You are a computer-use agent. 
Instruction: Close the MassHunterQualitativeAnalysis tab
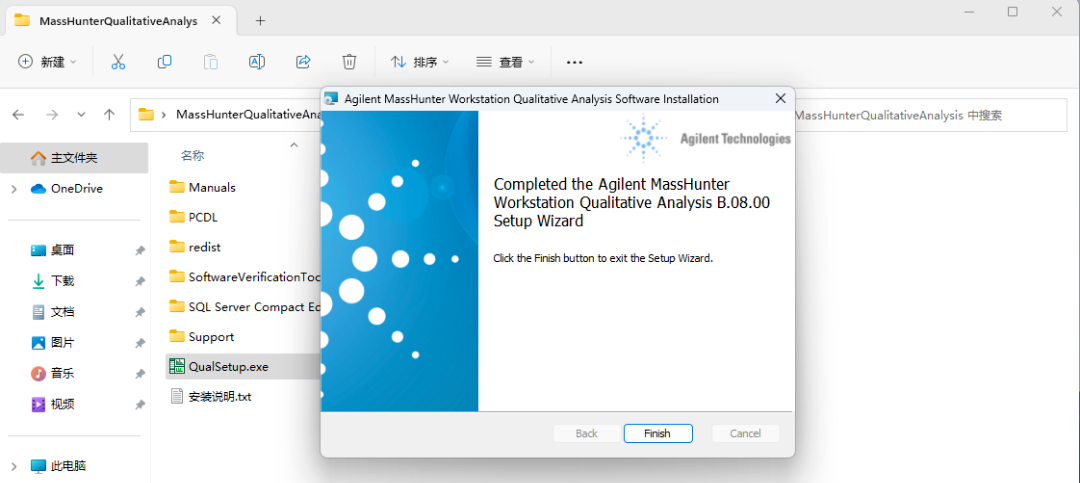pos(216,21)
